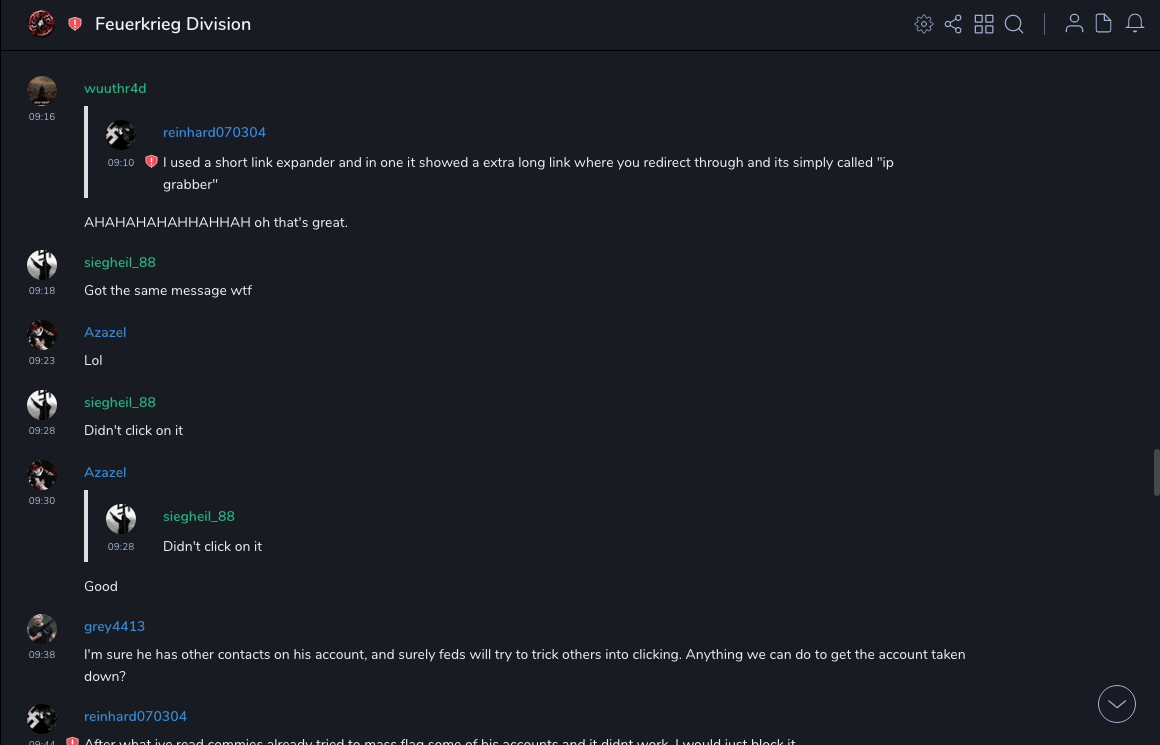Click the share icon in header
1160x745 pixels.
(x=953, y=24)
